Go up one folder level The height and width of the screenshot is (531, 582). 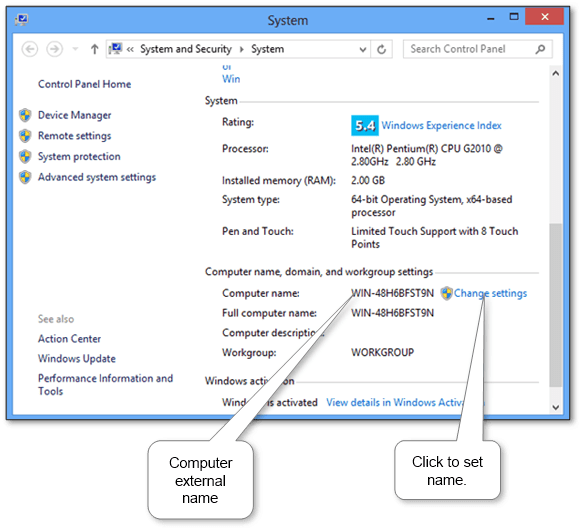point(94,49)
